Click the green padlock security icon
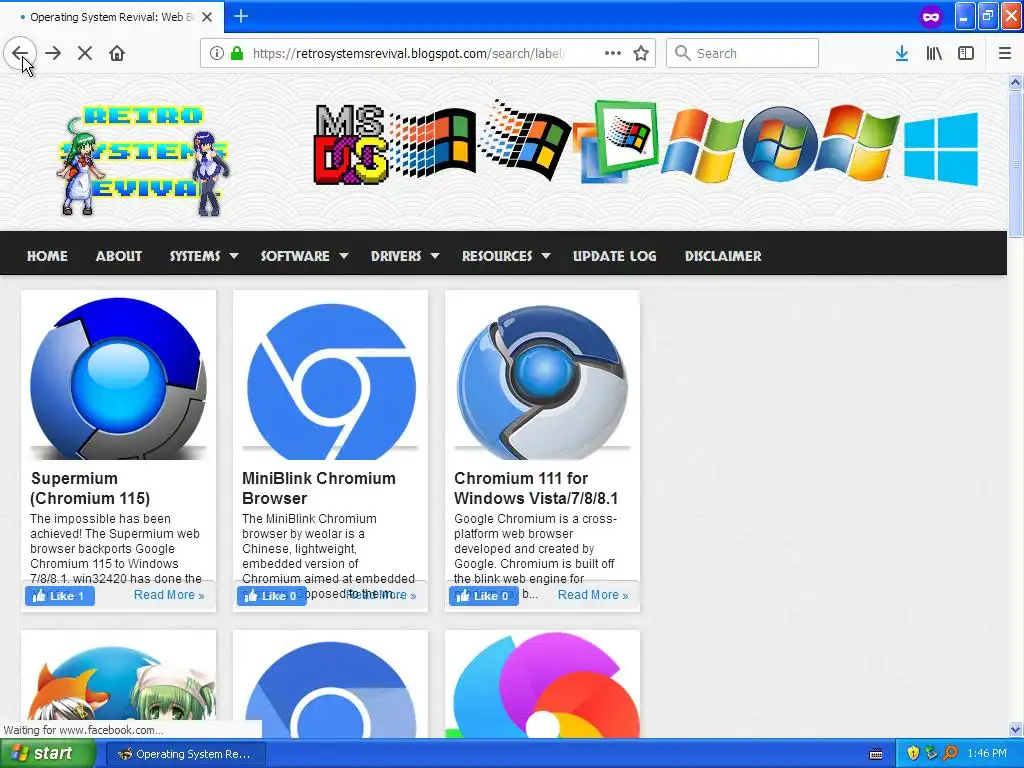The height and width of the screenshot is (768, 1024). point(236,53)
